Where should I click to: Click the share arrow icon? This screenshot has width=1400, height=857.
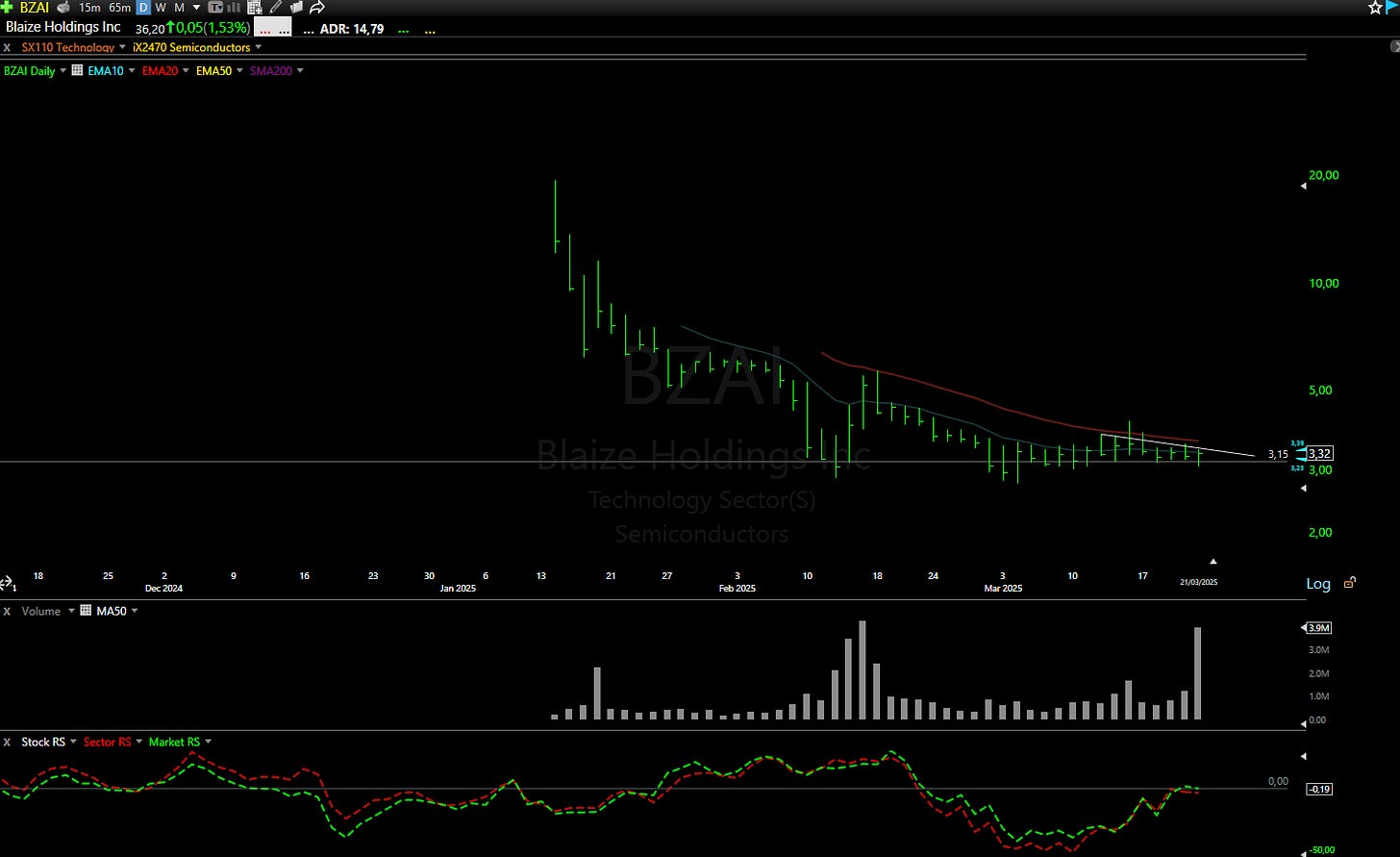coord(317,8)
